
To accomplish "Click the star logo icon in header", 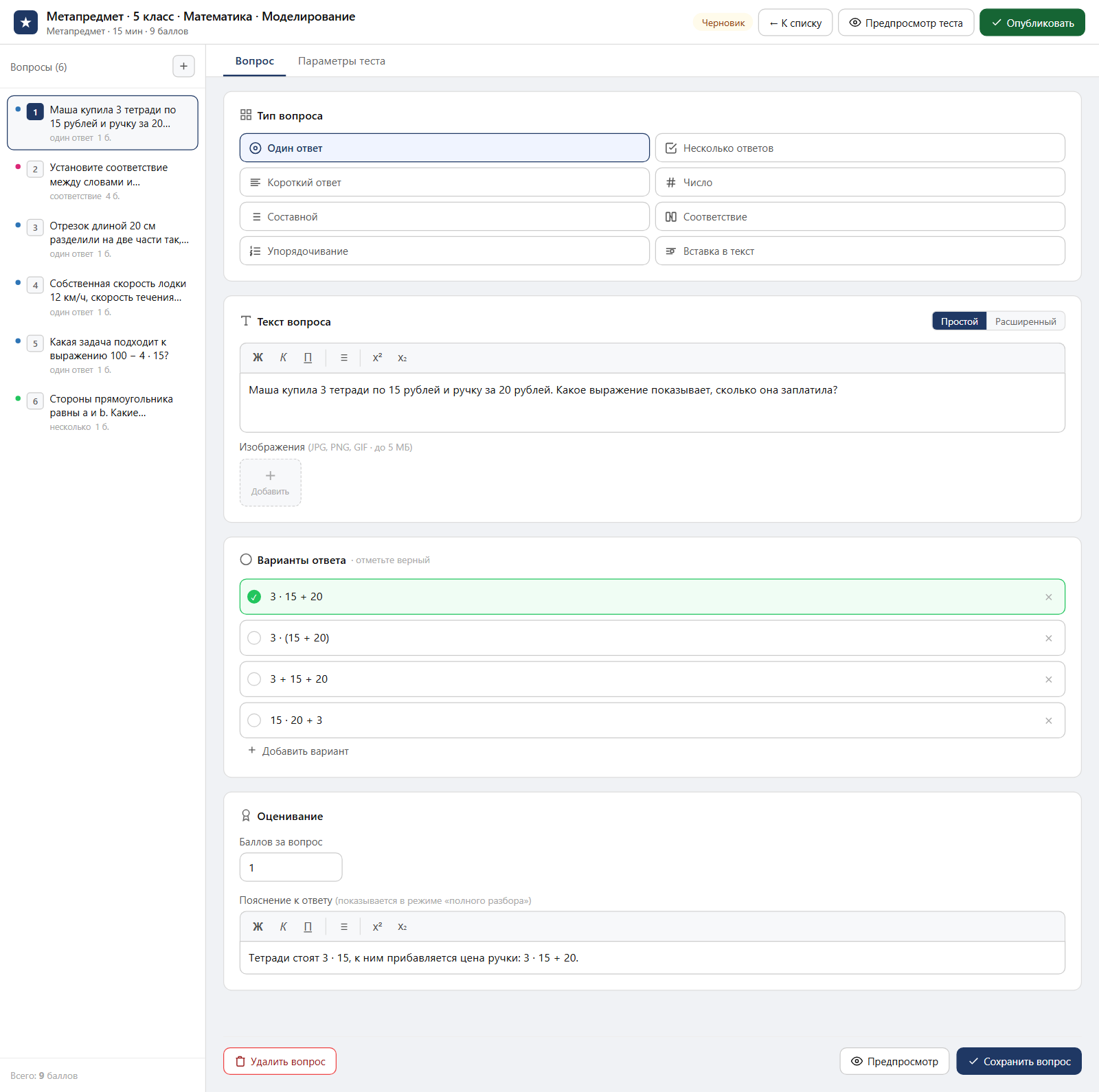I will pos(26,23).
